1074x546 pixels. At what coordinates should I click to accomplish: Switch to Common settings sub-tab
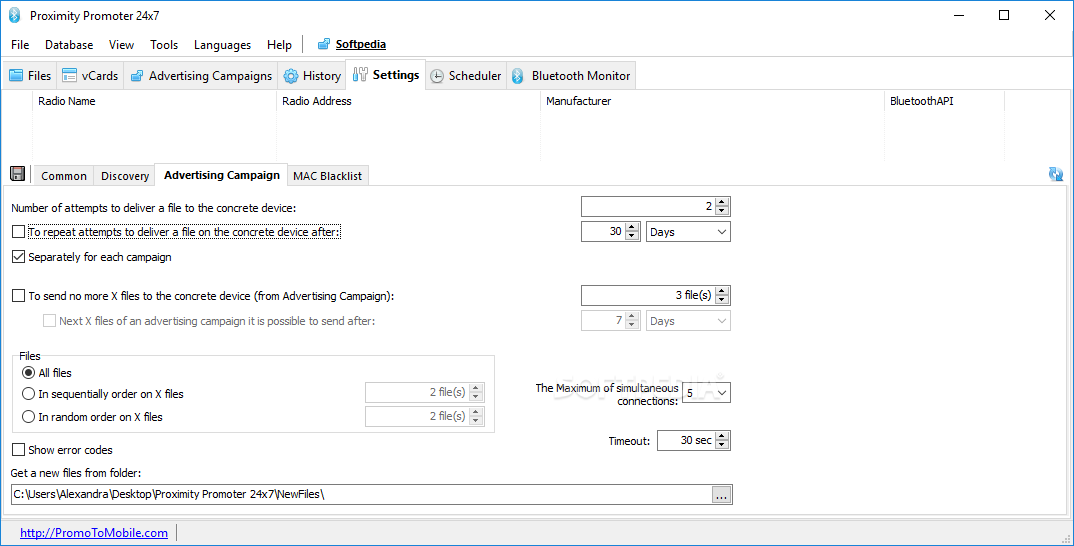(x=64, y=176)
